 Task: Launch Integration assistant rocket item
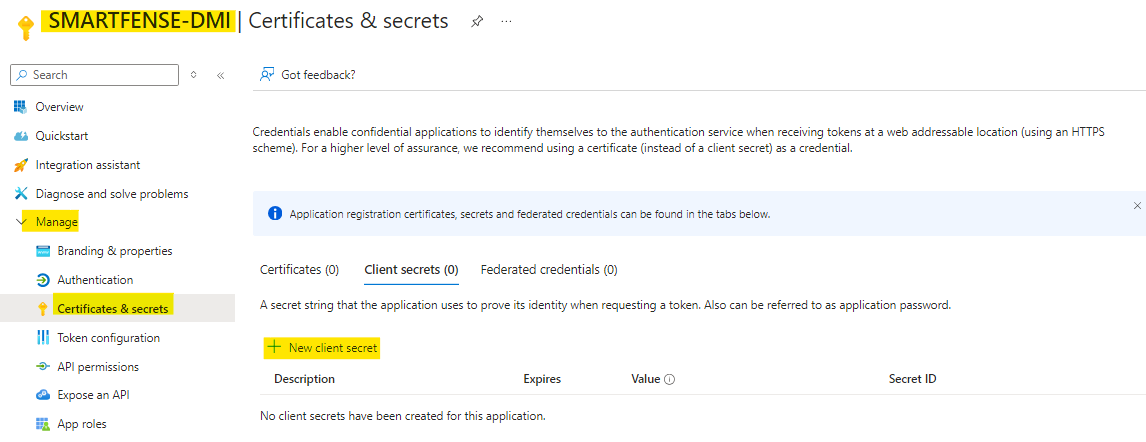20,166
